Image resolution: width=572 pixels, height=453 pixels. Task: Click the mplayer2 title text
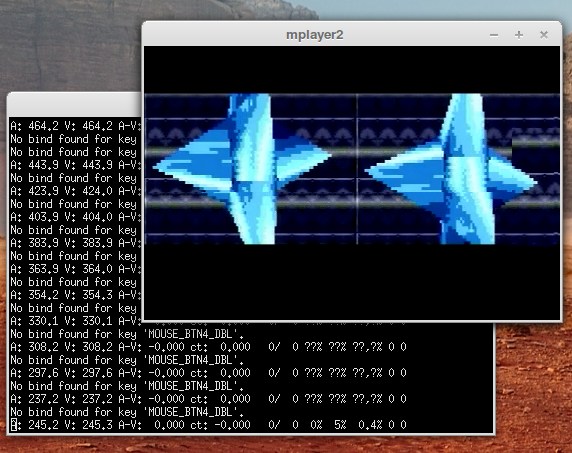(314, 35)
